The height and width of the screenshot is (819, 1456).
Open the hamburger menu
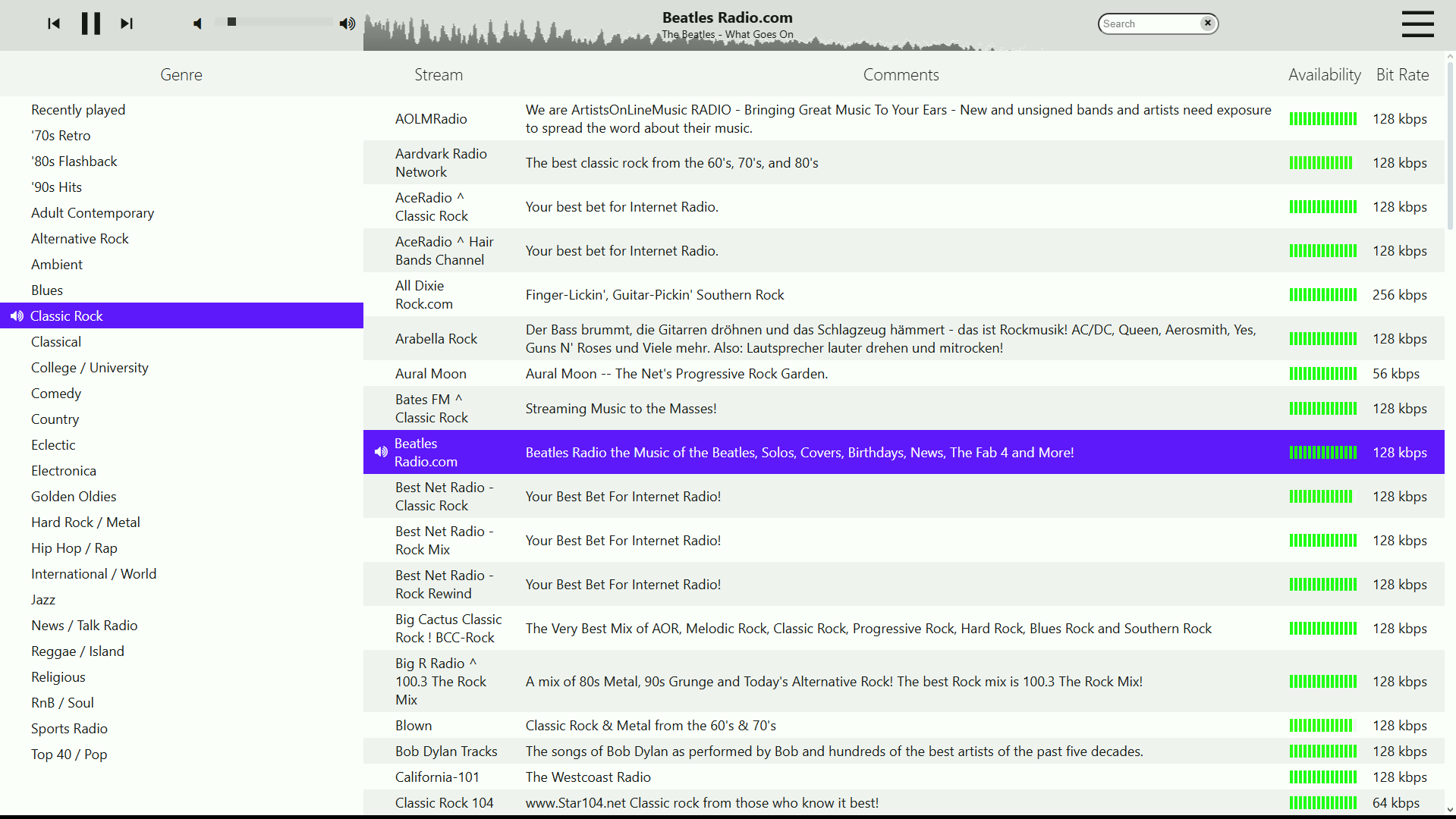point(1417,24)
